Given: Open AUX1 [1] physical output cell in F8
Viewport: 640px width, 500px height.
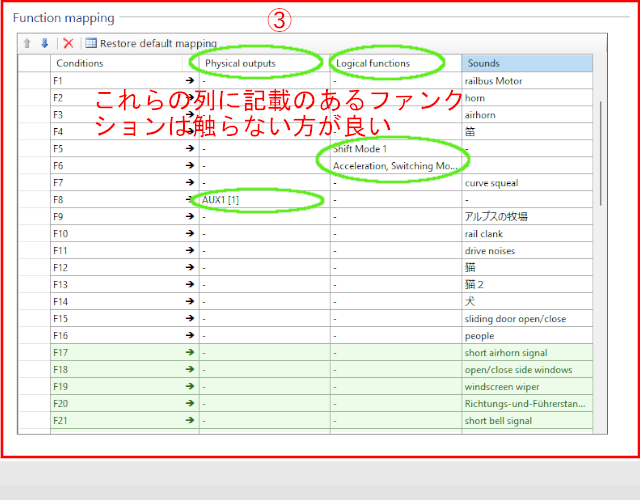Looking at the screenshot, I should tap(264, 199).
